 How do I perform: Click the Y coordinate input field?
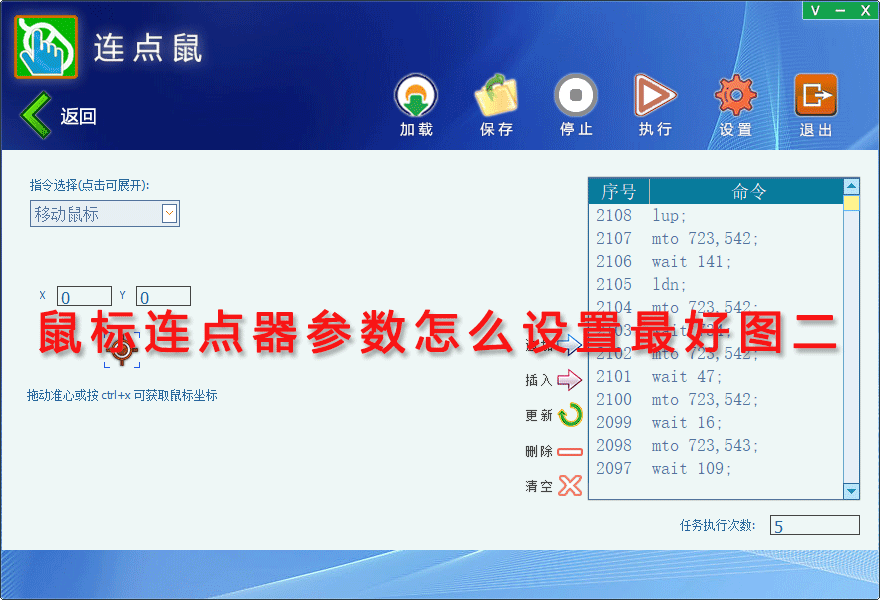pos(163,296)
